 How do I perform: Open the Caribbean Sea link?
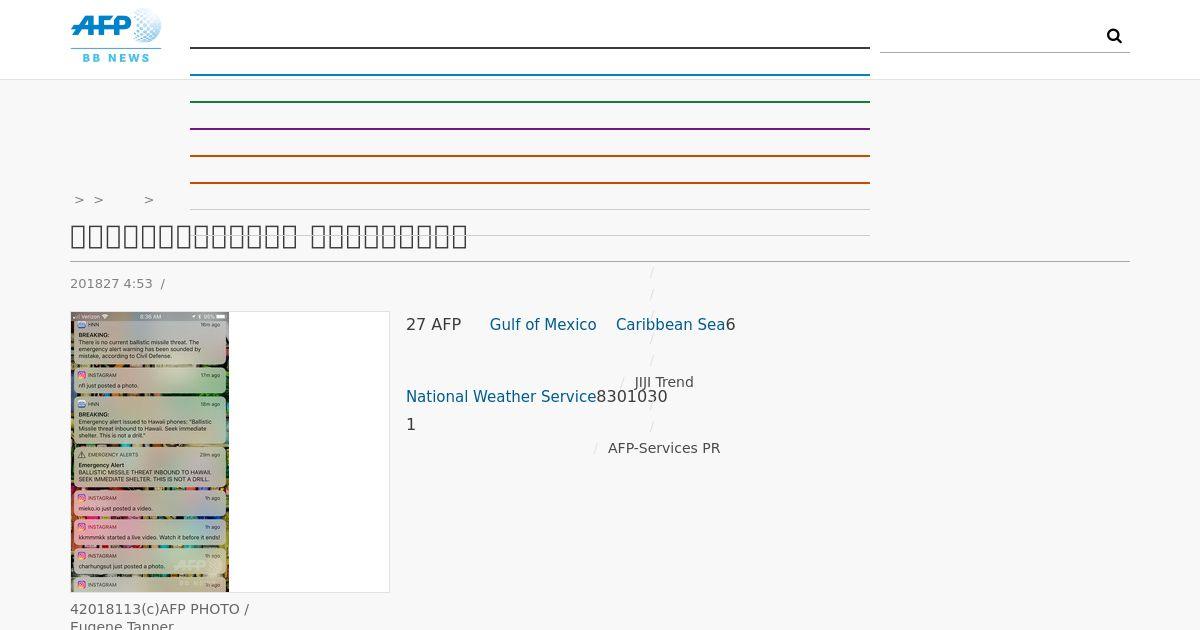click(670, 325)
